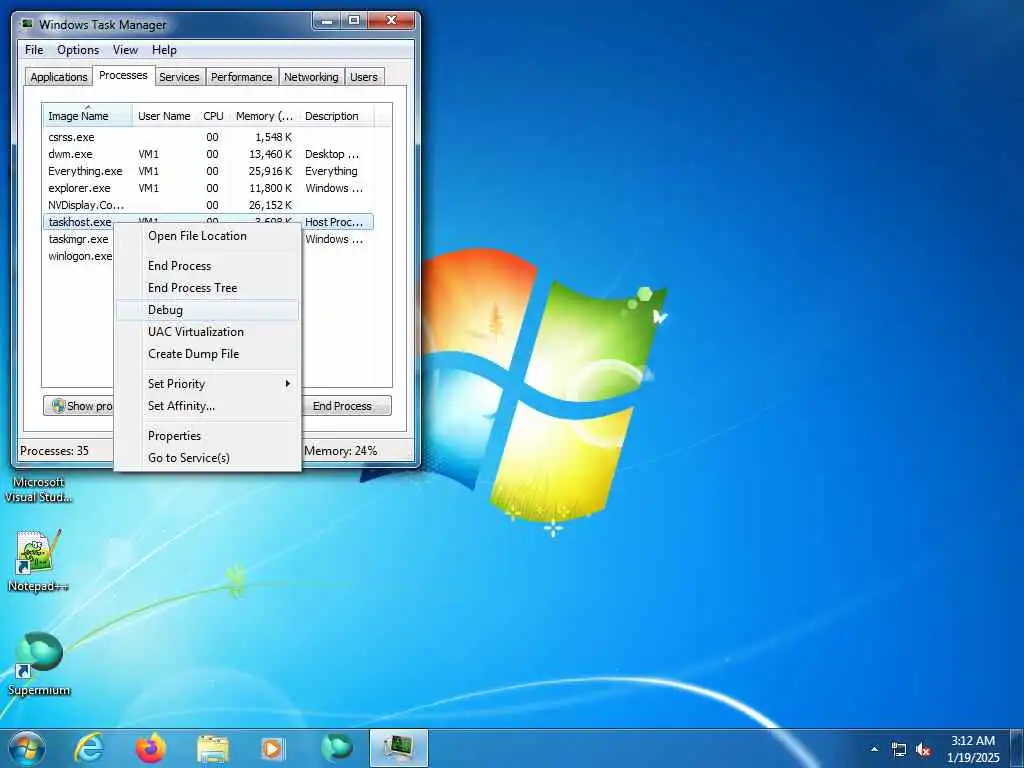The image size is (1024, 768).
Task: Click the 25,916 K memory value
Action: click(x=270, y=171)
